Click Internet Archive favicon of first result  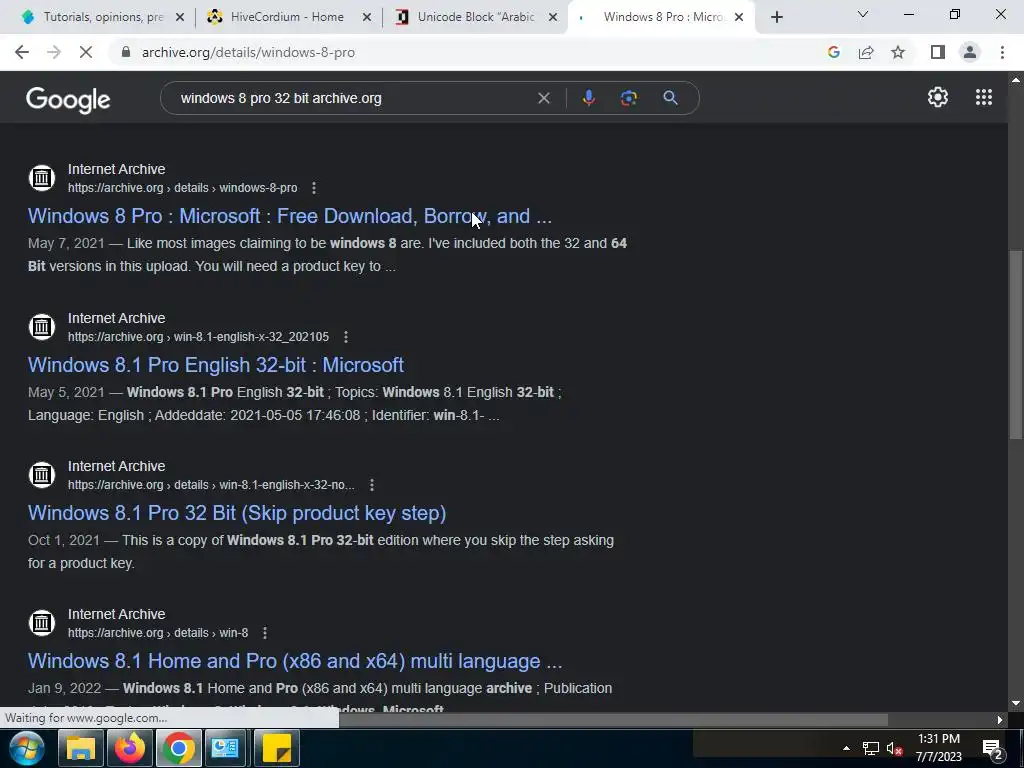(x=42, y=178)
